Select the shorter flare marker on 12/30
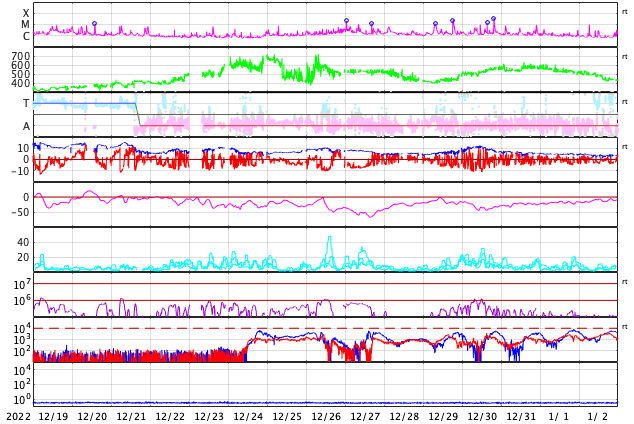Screen dimensions: 634x424 [x=487, y=23]
